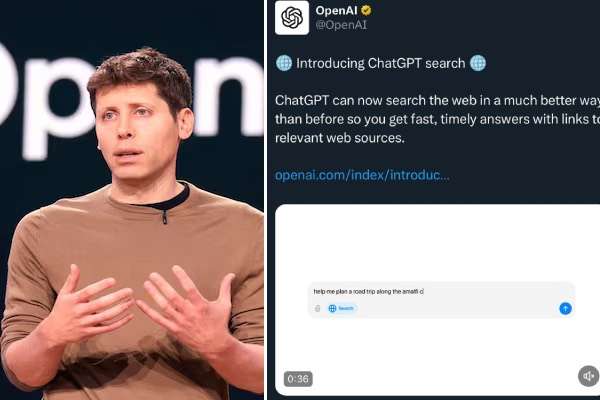Click the tweet body about 'relevant web sources'
Image resolution: width=600 pixels, height=400 pixels.
tap(437, 119)
